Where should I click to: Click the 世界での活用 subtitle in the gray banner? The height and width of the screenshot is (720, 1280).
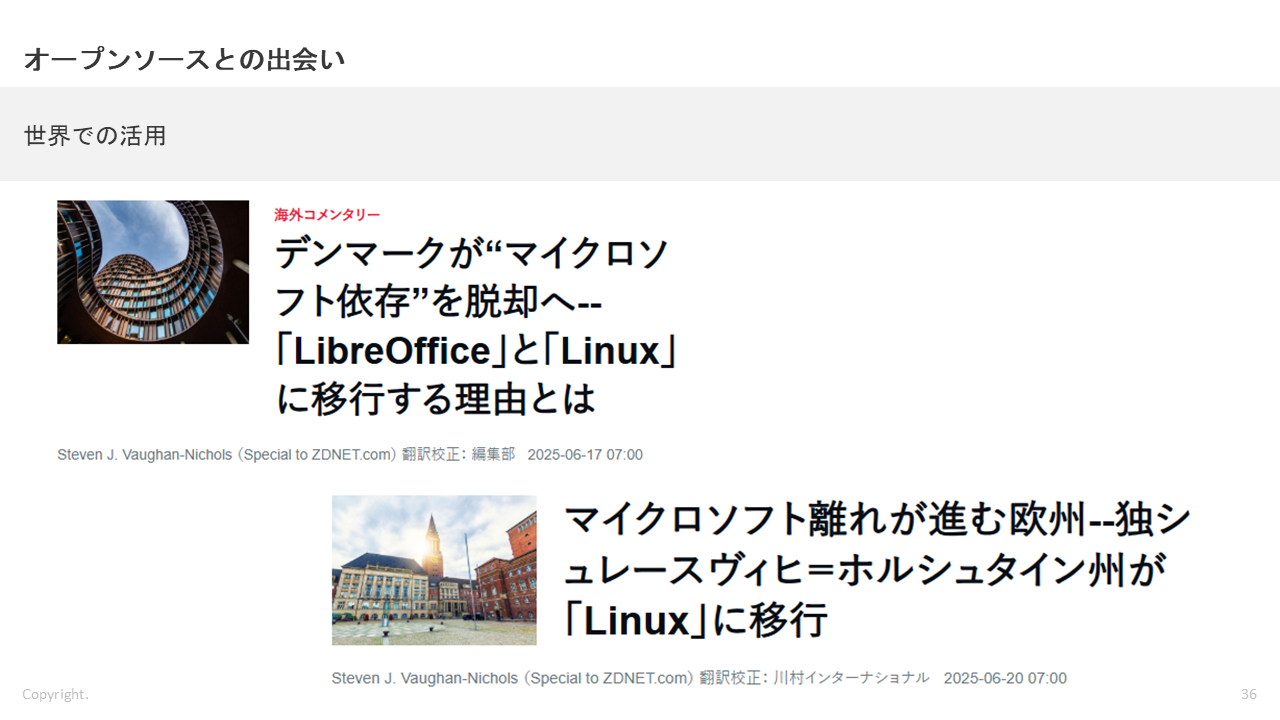coord(95,136)
